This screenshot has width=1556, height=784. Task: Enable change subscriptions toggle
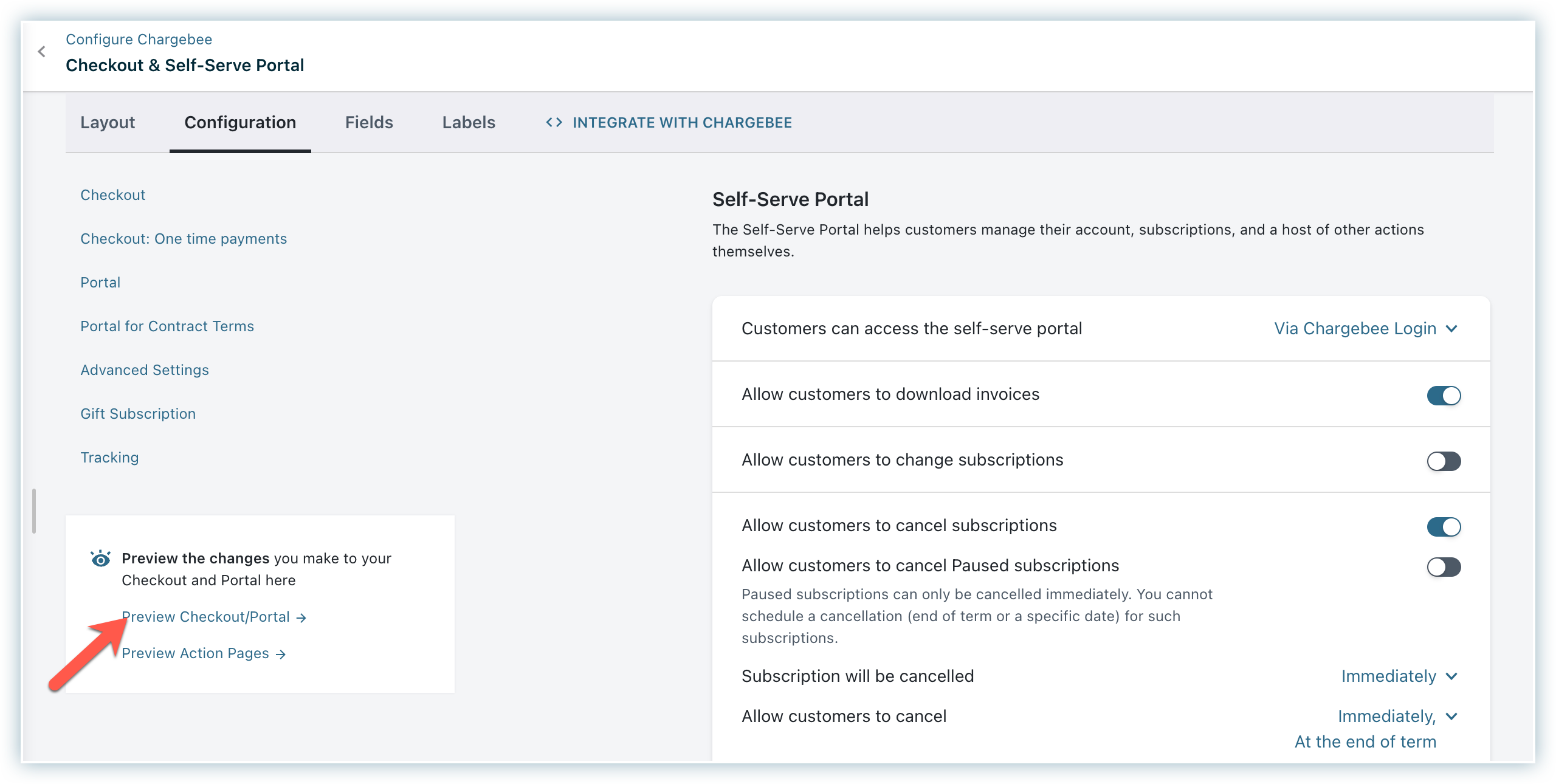point(1444,461)
